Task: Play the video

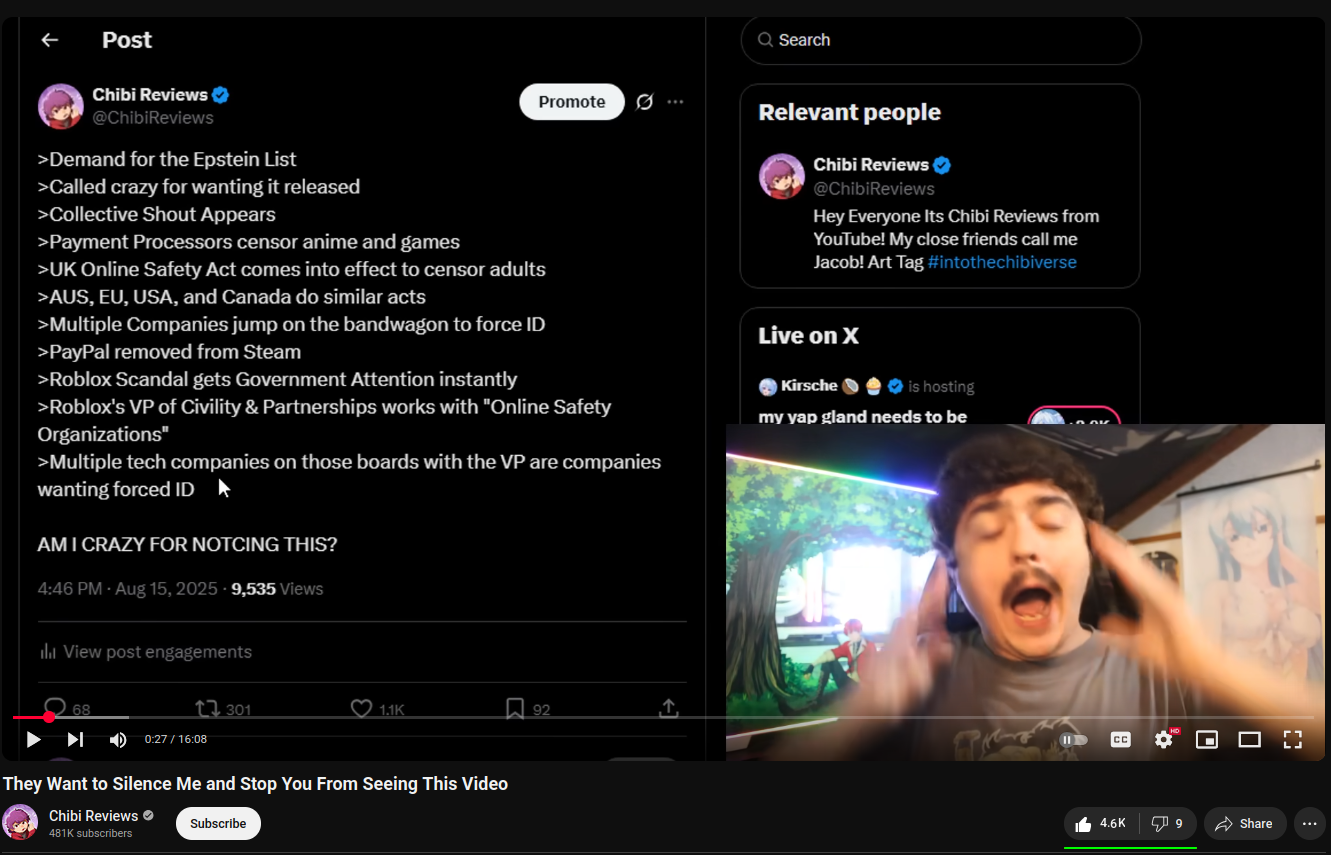Action: click(x=33, y=739)
